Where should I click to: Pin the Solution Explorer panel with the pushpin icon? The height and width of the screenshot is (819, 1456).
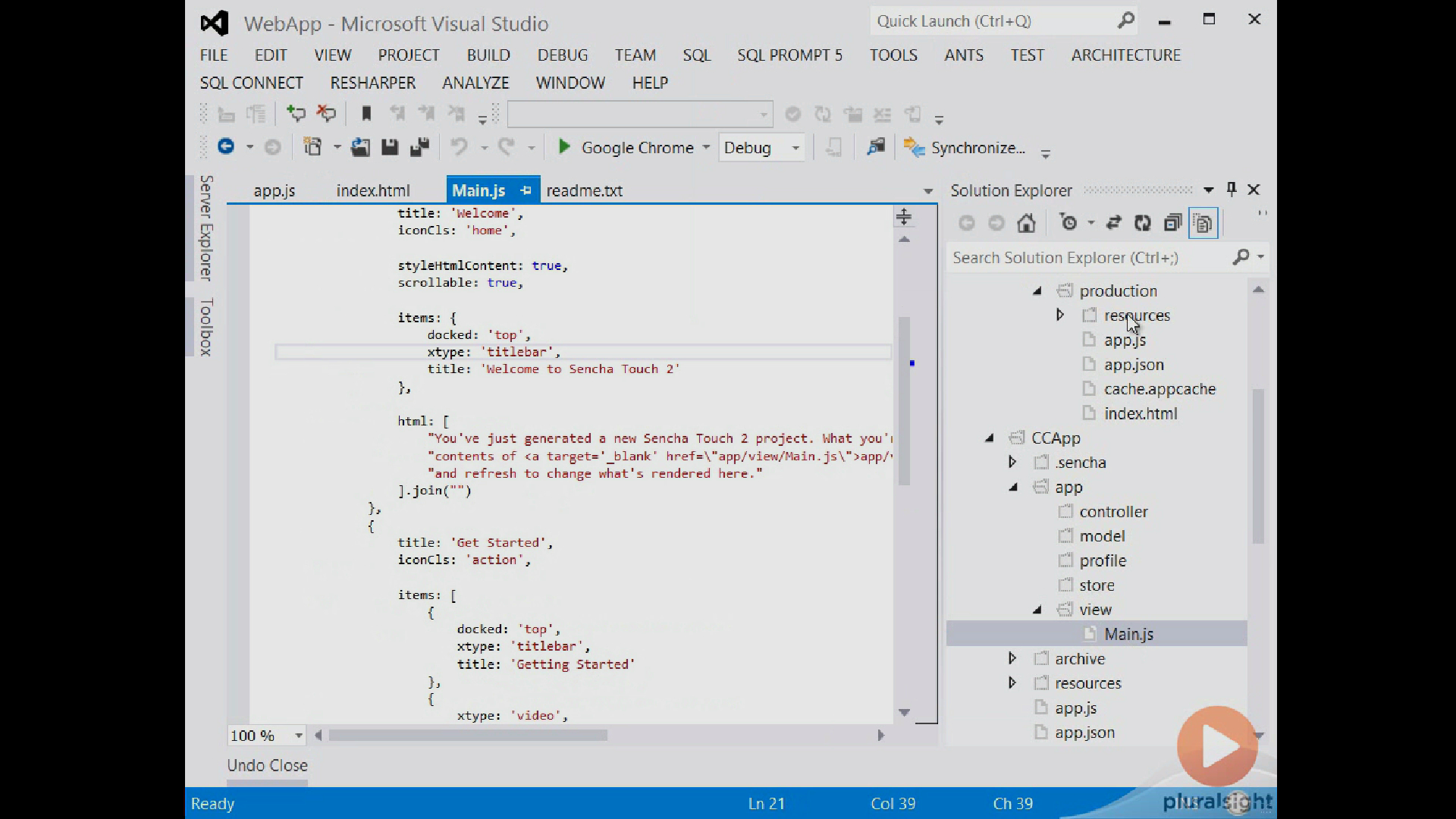pyautogui.click(x=1232, y=190)
